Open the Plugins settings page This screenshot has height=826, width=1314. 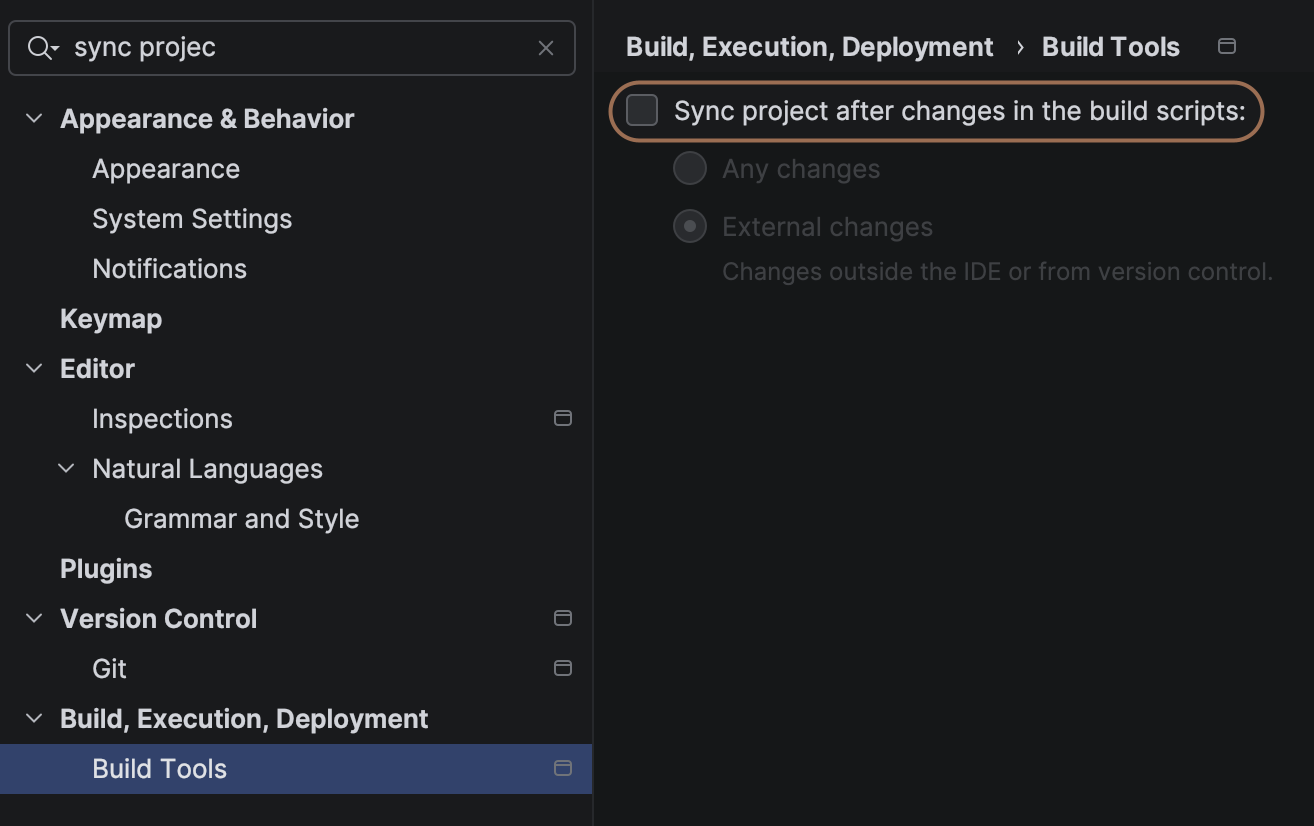pyautogui.click(x=106, y=569)
